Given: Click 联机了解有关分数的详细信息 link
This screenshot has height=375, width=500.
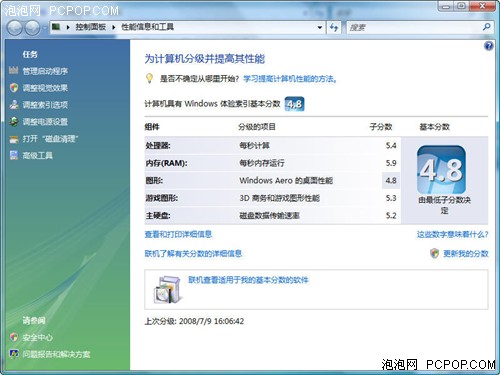Looking at the screenshot, I should (193, 254).
